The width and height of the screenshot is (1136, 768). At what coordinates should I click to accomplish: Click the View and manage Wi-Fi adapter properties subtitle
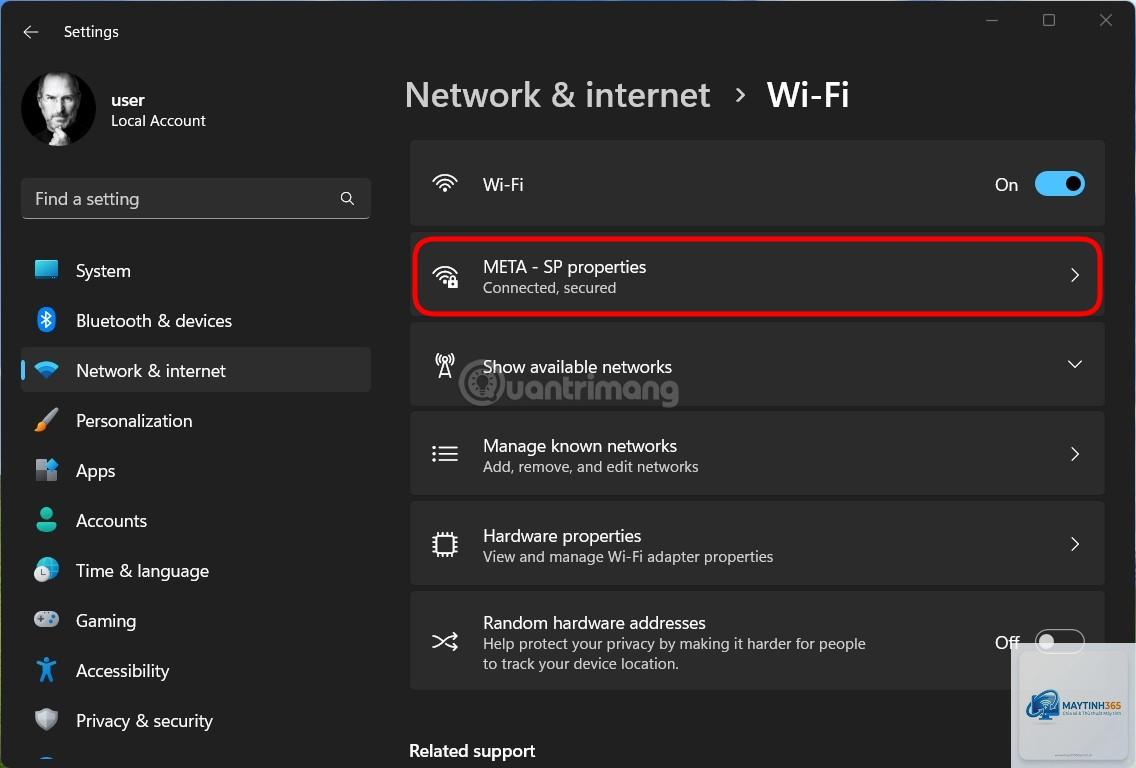[628, 556]
